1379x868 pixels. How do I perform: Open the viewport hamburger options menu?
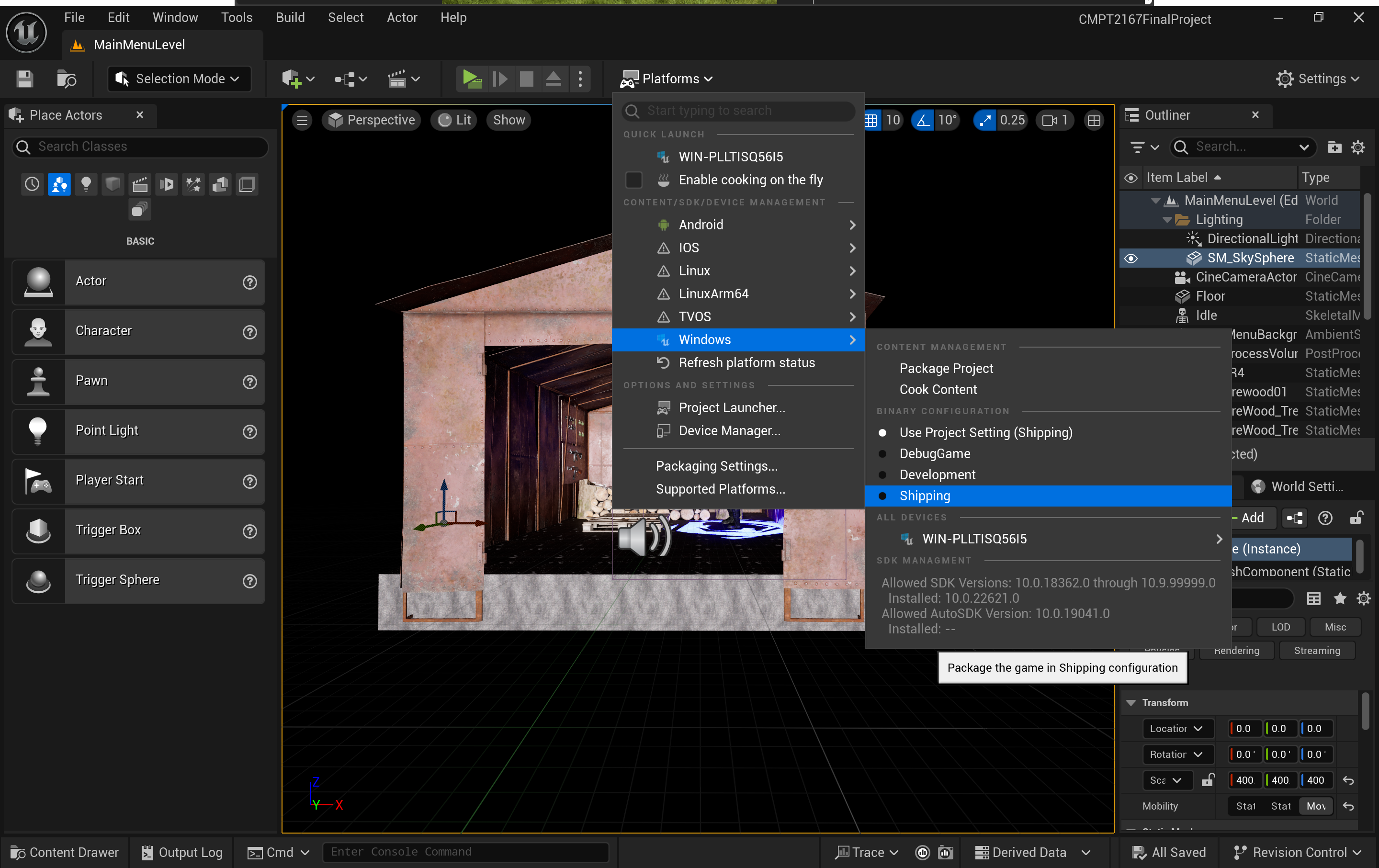[x=302, y=120]
